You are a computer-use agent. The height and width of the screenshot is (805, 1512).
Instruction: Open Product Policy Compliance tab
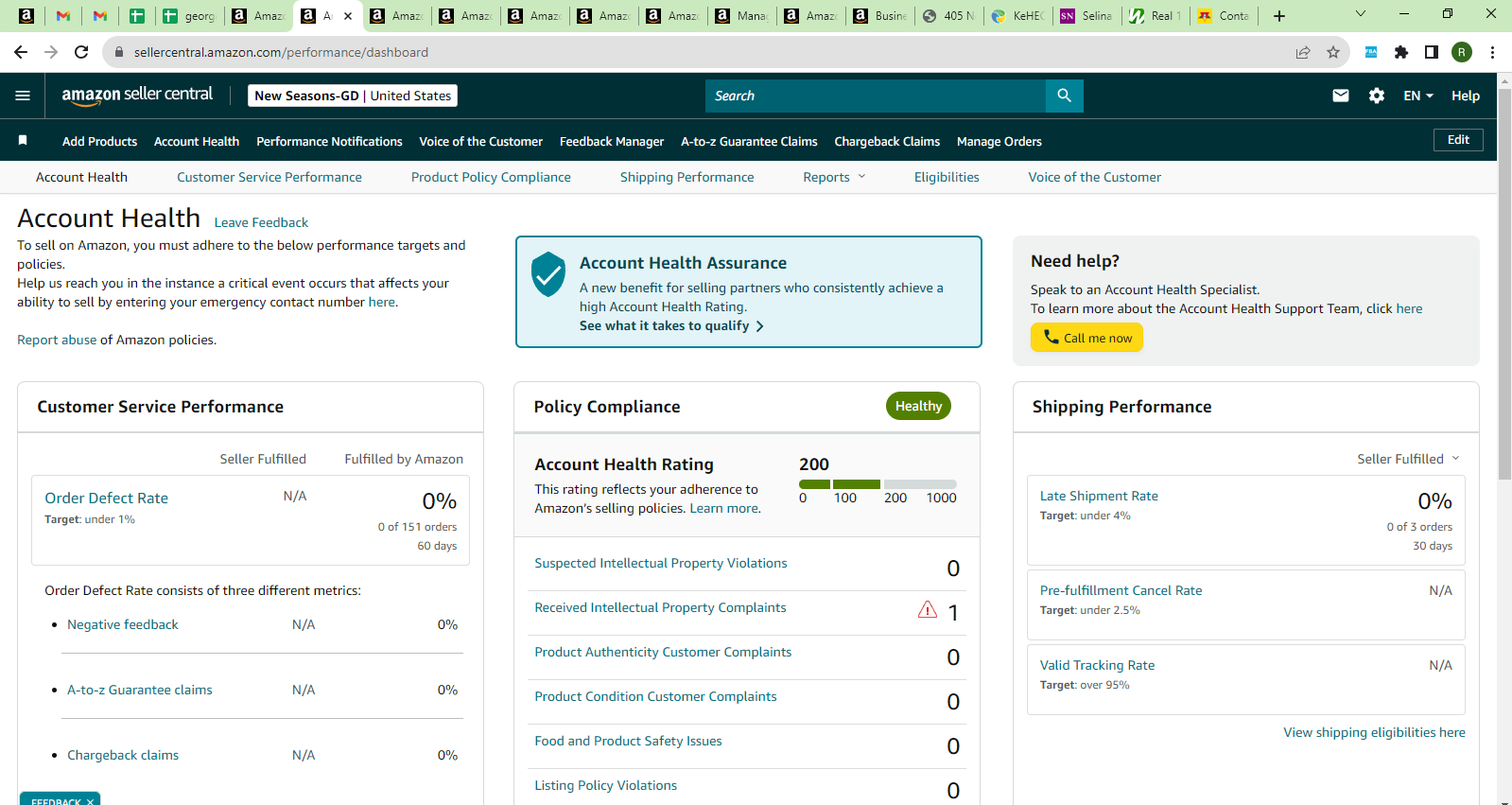[491, 177]
